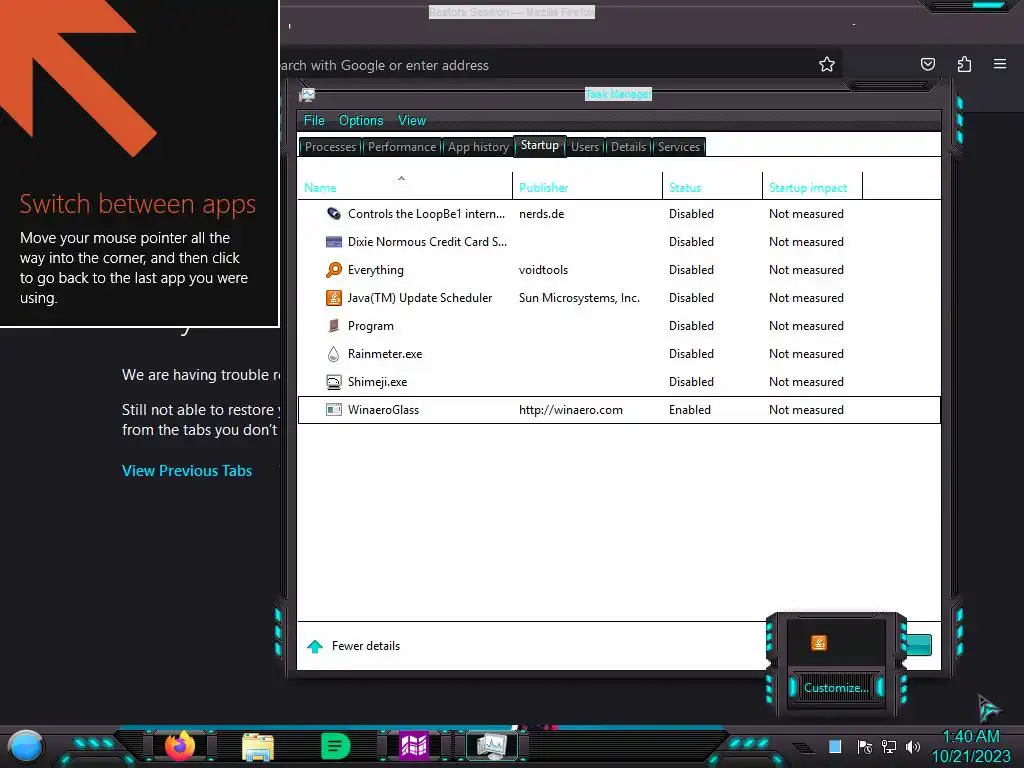Open the volume speaker tray icon
Viewport: 1024px width, 768px height.
click(913, 746)
